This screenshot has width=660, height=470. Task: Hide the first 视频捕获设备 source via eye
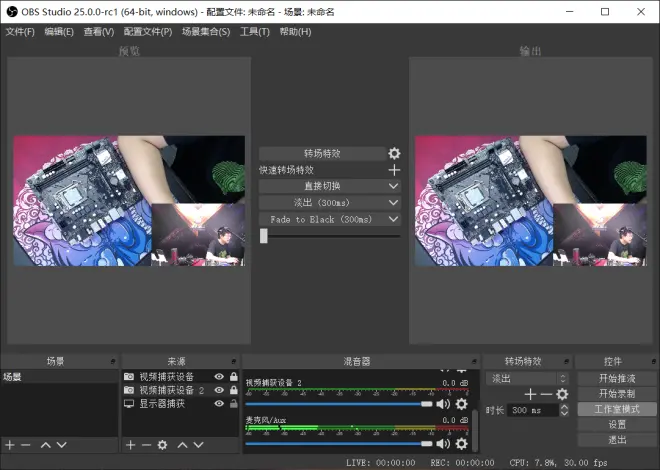pos(219,376)
